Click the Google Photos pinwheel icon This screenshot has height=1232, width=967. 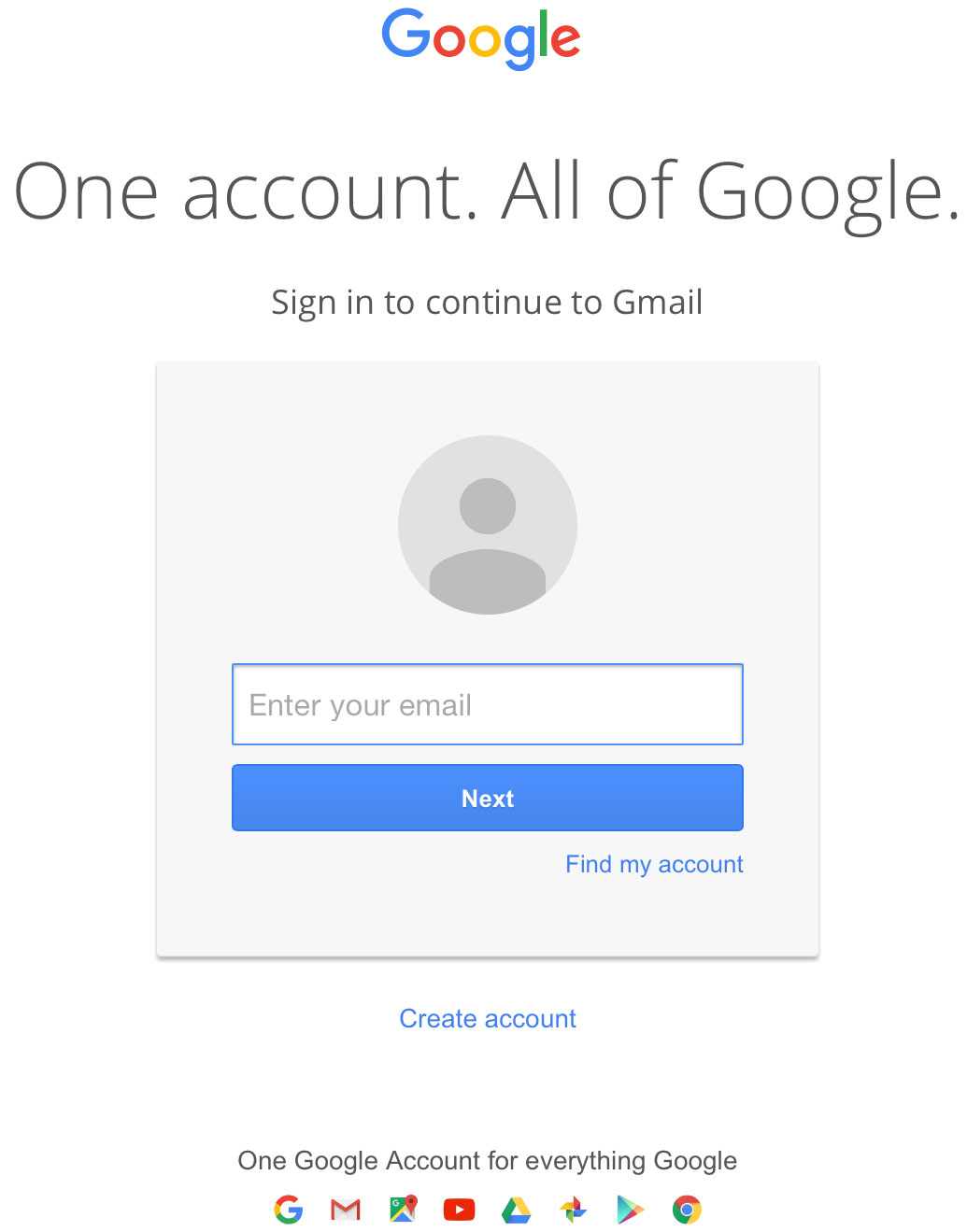pyautogui.click(x=573, y=1210)
